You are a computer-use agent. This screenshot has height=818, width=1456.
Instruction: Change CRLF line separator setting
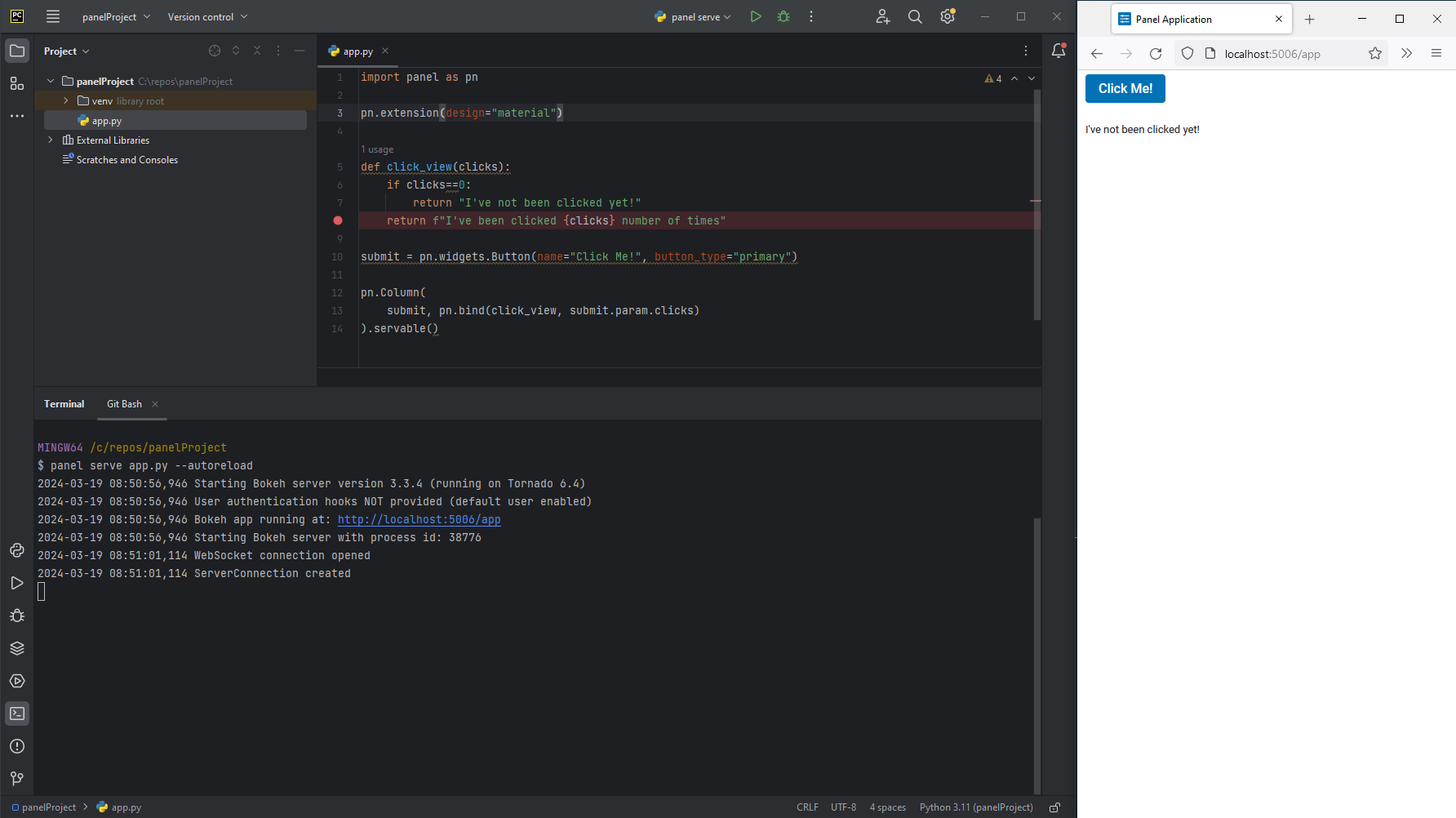coord(807,807)
